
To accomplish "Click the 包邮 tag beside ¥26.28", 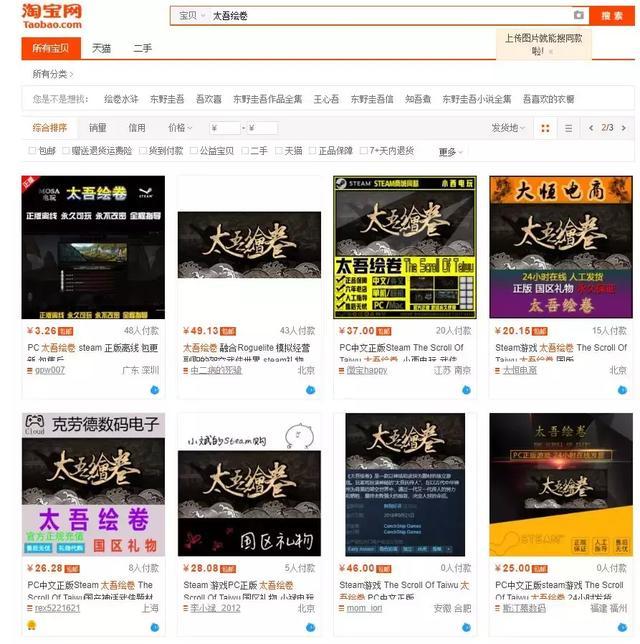I will pyautogui.click(x=72, y=569).
